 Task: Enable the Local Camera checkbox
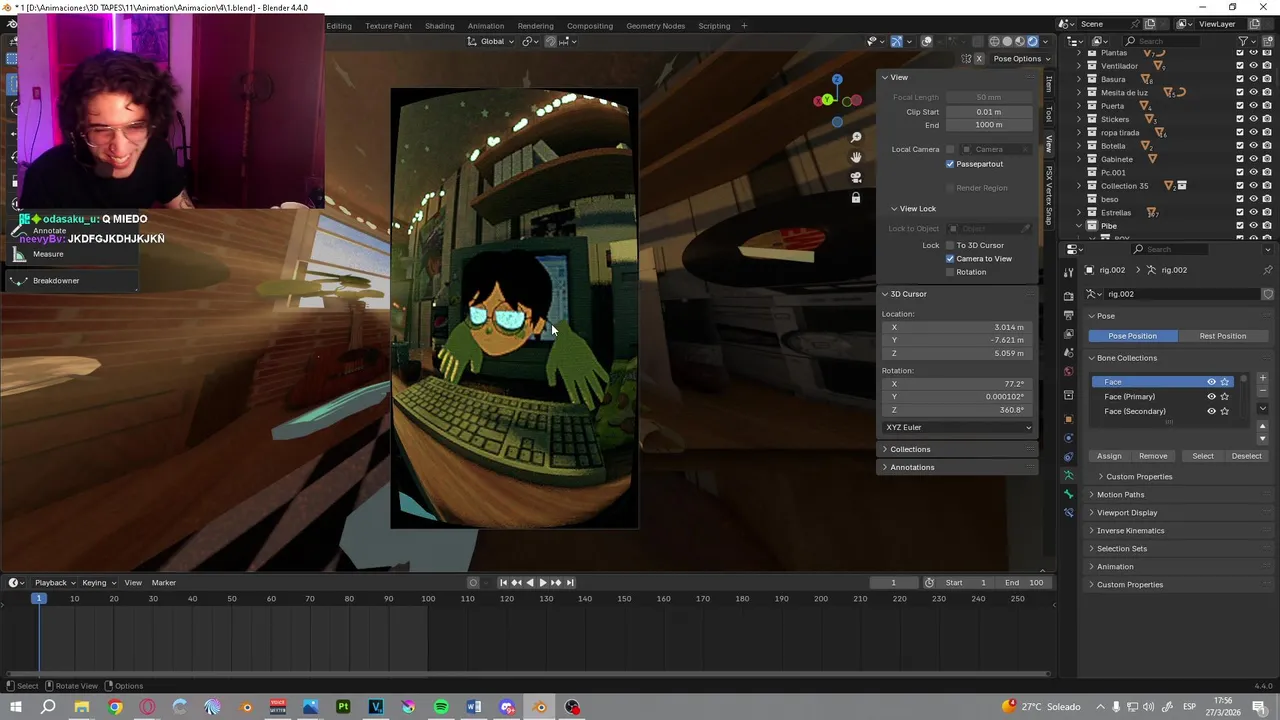click(x=950, y=149)
